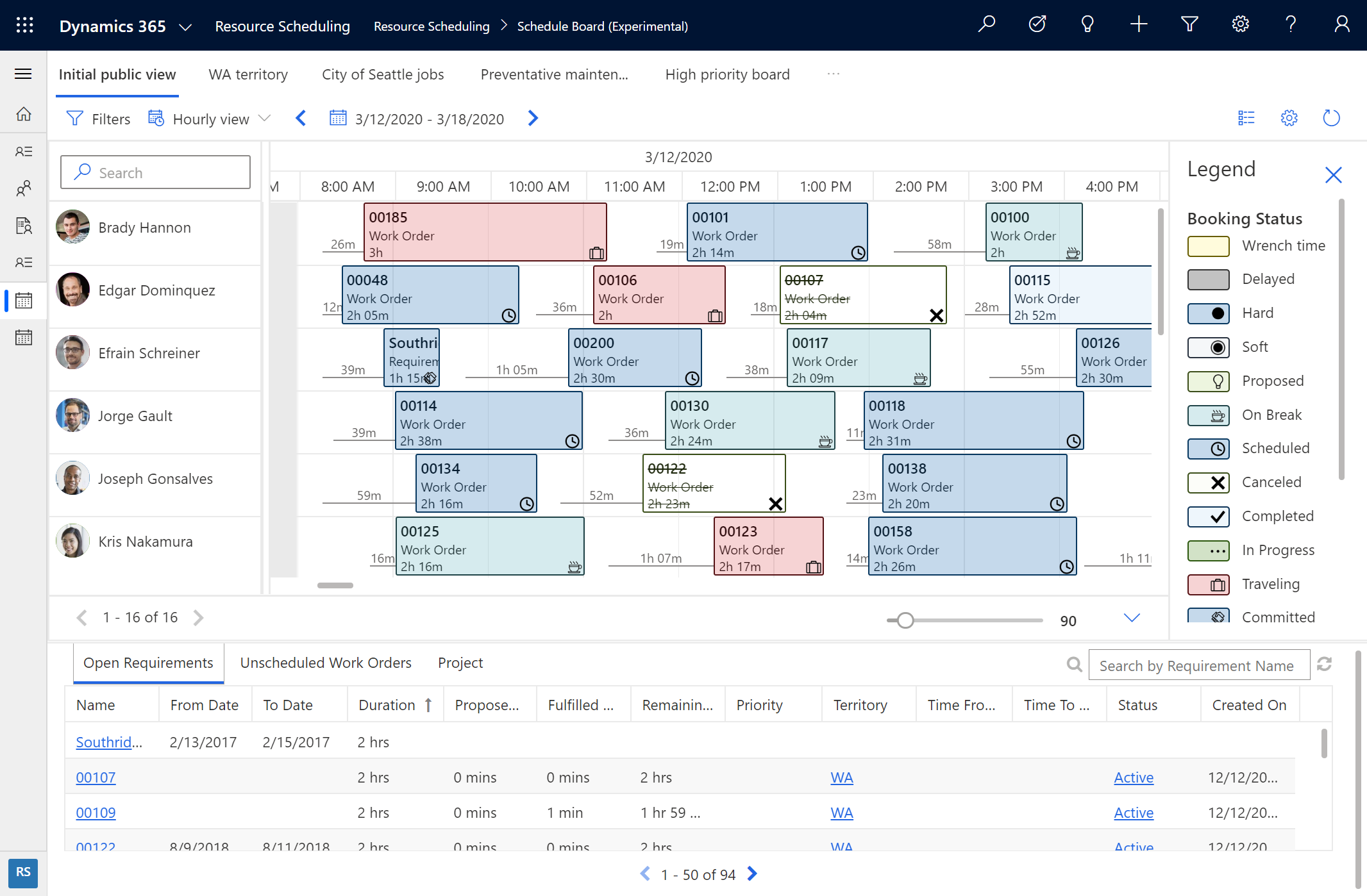
Task: Click the Traveling booking status icon
Action: 1207,584
